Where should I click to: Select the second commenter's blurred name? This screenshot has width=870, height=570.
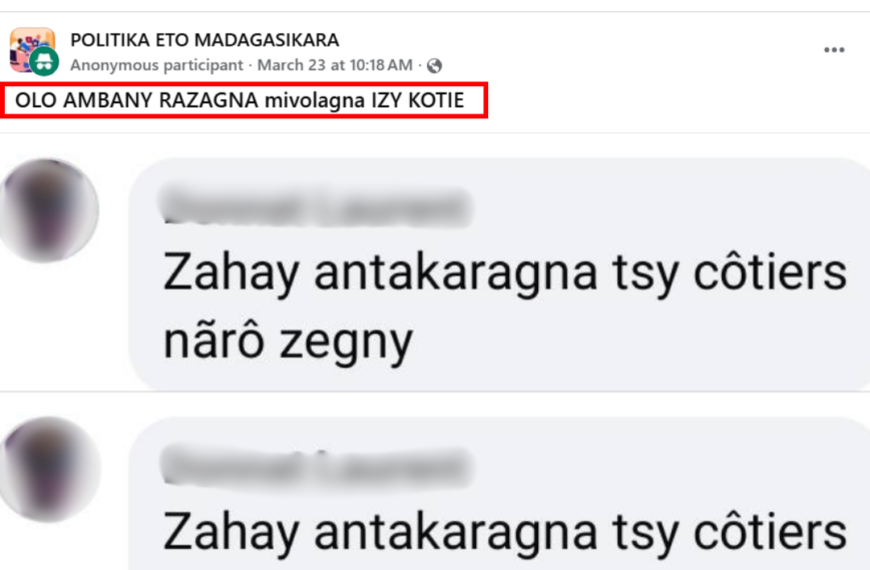point(316,466)
